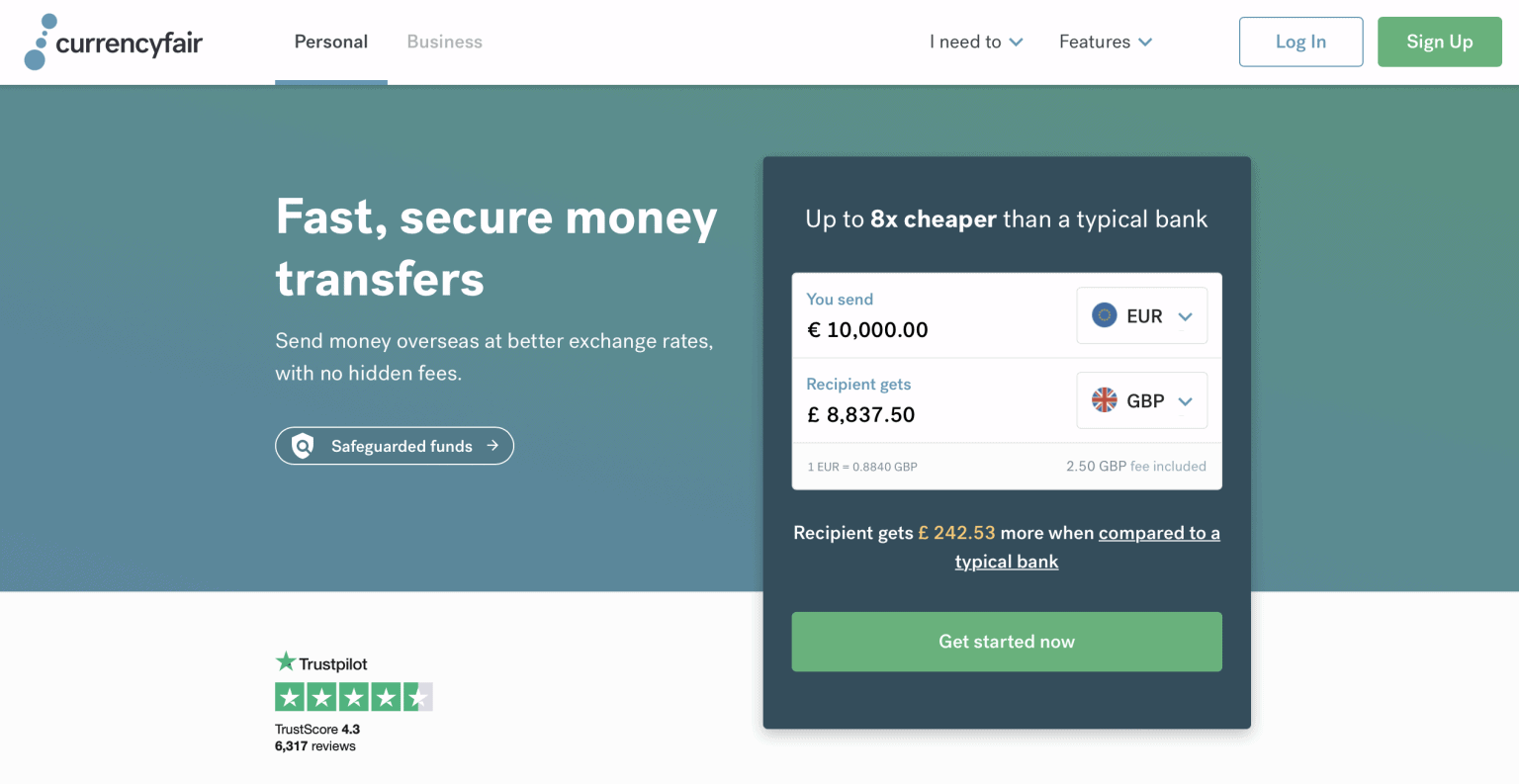Click the shield icon on Safeguarded funds
Screen dimensions: 1519x784
coord(304,446)
